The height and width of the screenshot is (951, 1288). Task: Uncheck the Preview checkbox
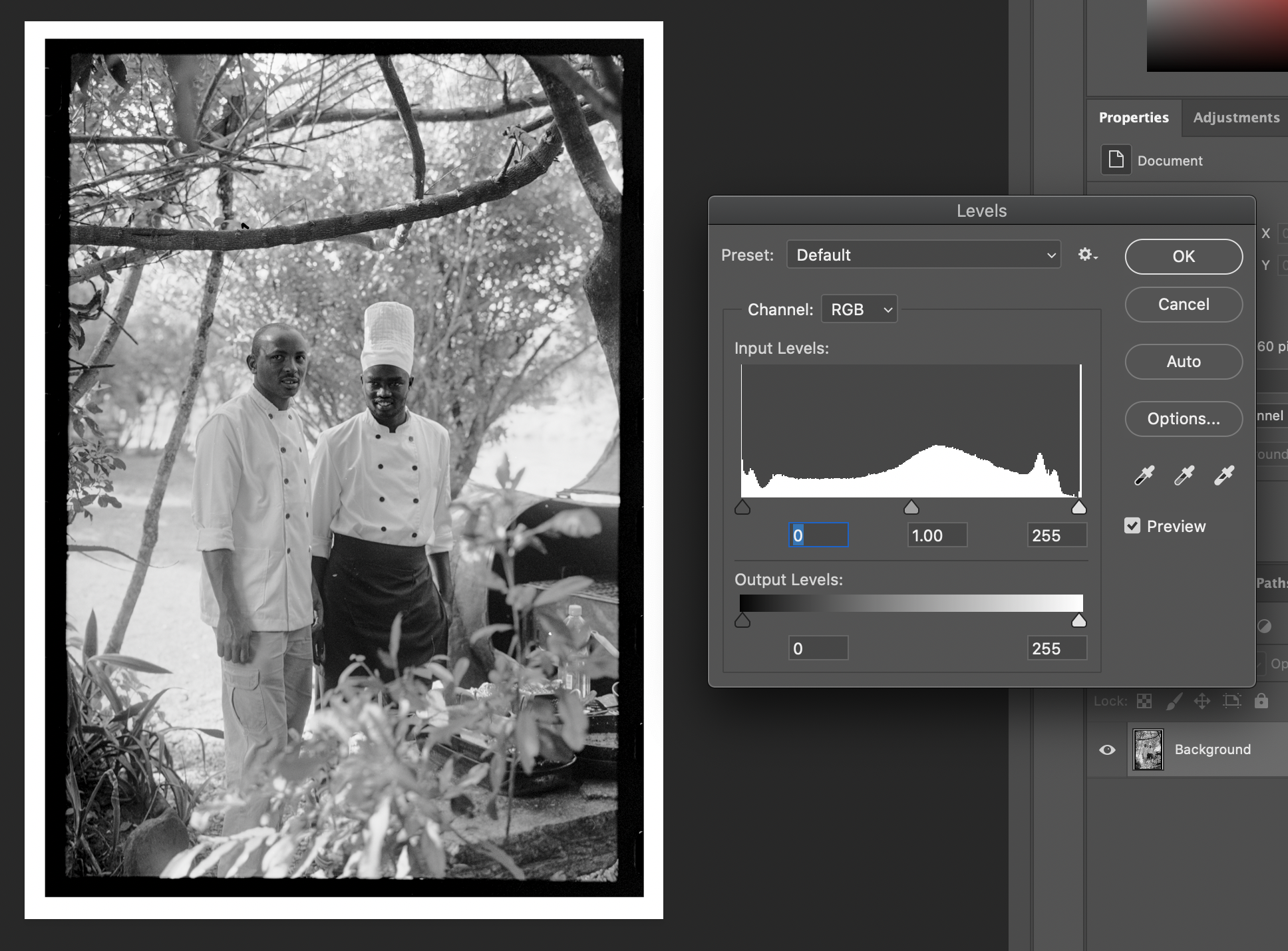coord(1133,525)
